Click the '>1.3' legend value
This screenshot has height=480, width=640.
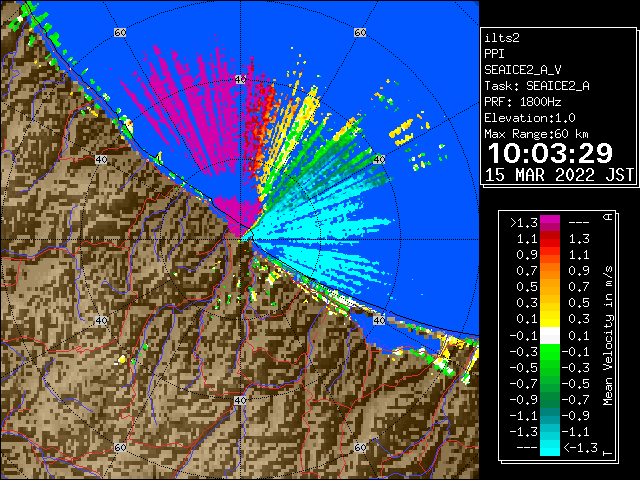click(x=524, y=223)
